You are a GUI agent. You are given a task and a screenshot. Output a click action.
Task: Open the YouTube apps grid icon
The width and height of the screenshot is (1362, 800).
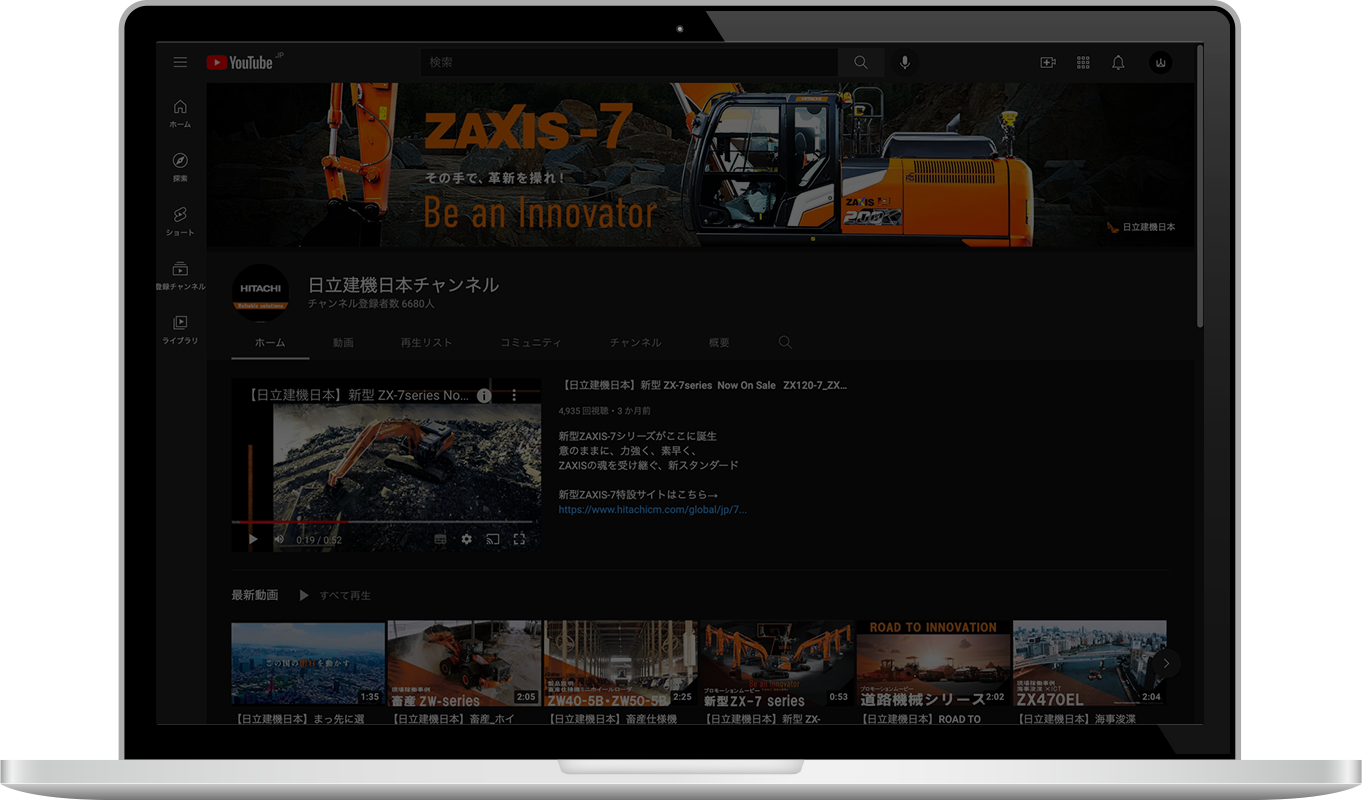1083,62
